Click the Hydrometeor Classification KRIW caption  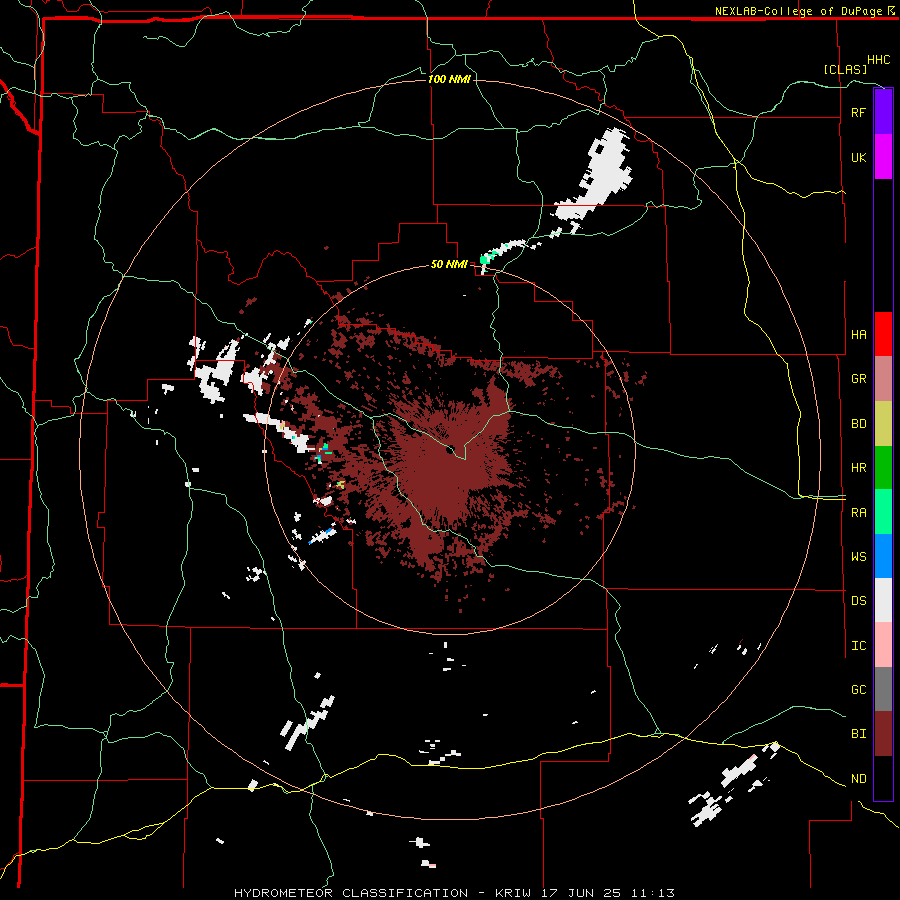[454, 893]
